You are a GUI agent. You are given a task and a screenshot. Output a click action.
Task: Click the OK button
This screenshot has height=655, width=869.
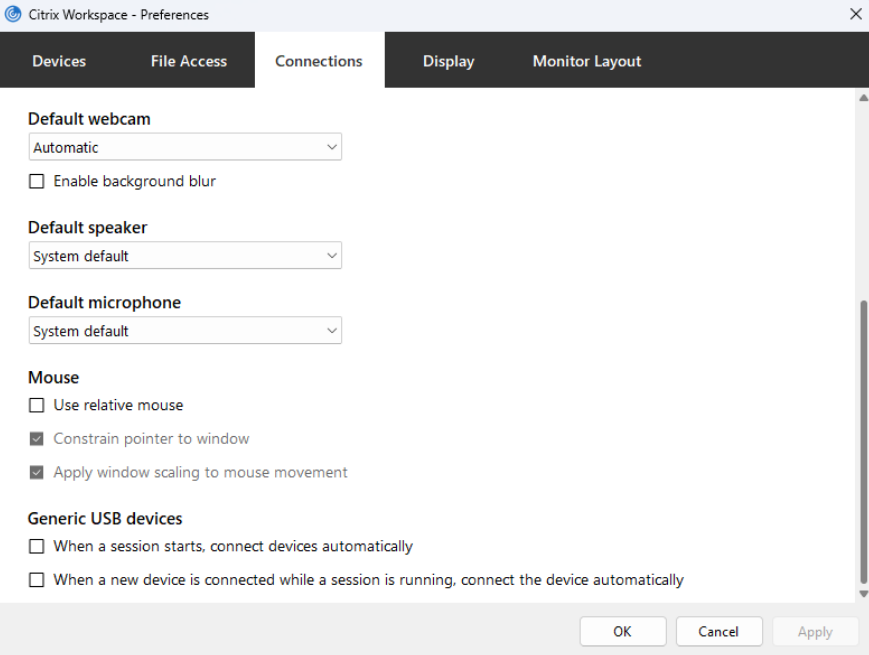point(622,632)
